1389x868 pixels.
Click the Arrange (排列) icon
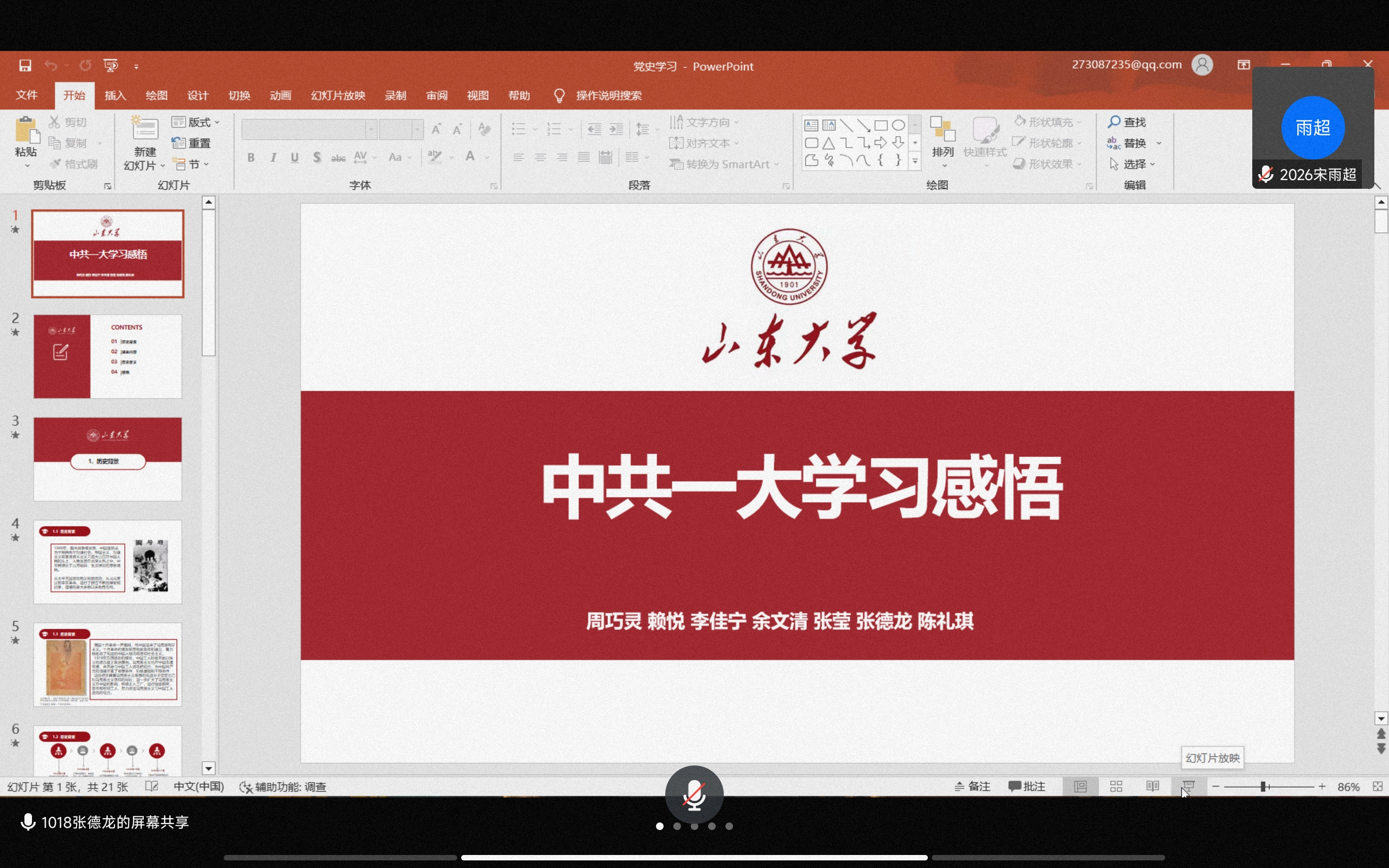943,129
